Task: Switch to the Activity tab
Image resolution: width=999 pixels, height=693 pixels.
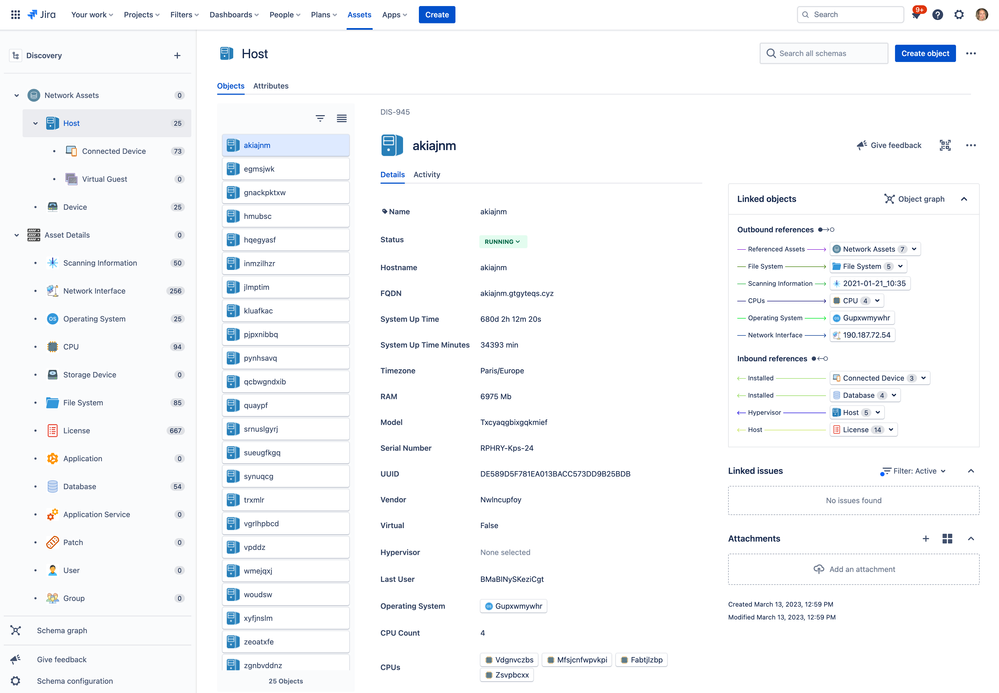Action: [x=427, y=175]
